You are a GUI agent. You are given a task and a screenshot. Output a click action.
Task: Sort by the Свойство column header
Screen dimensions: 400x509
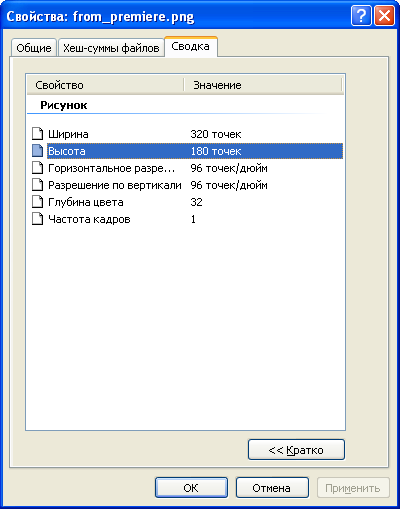[x=105, y=85]
